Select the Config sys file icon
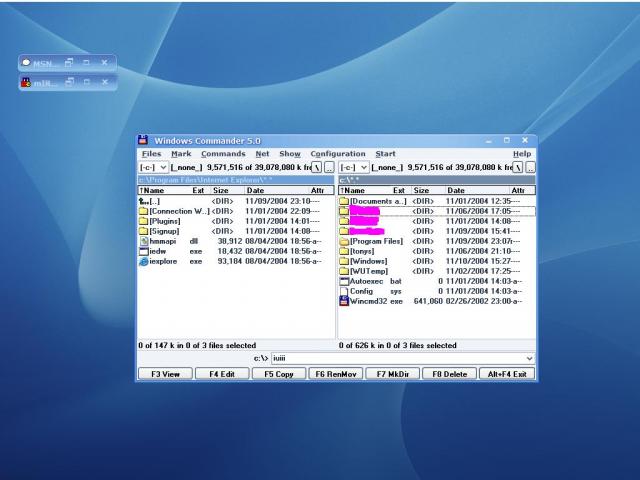 pos(344,291)
